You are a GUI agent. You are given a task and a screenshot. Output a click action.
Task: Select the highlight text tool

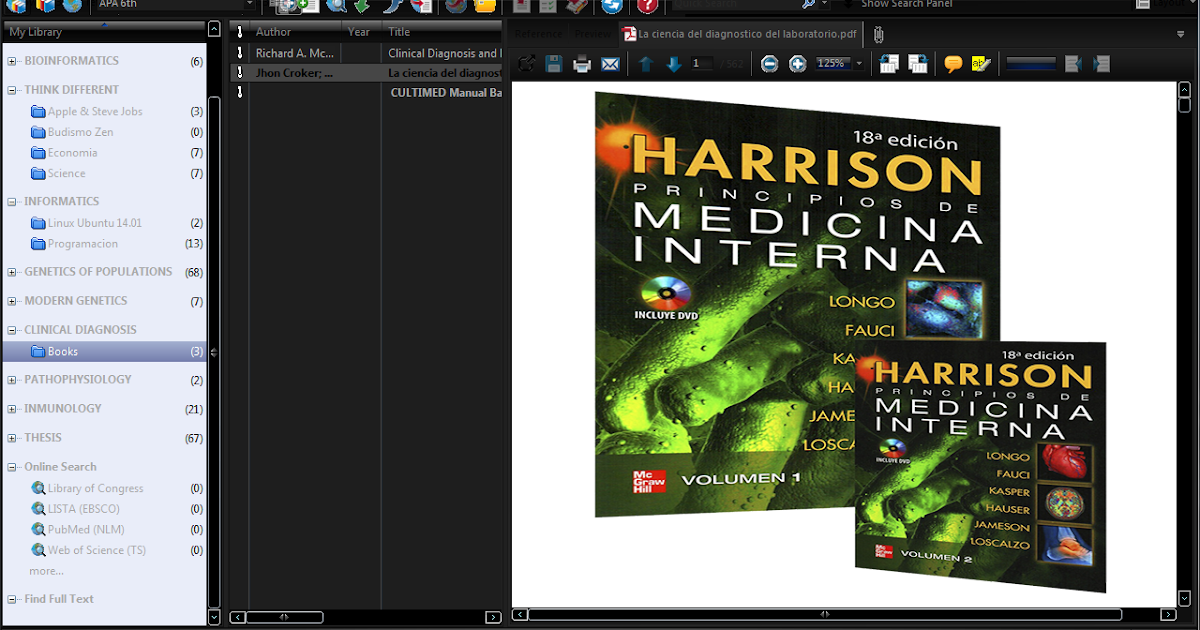(981, 64)
